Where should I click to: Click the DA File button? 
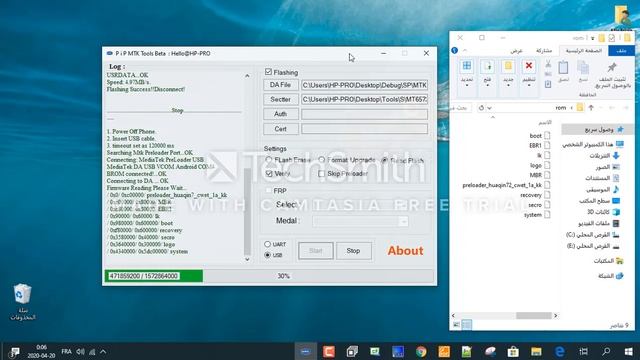pyautogui.click(x=280, y=85)
